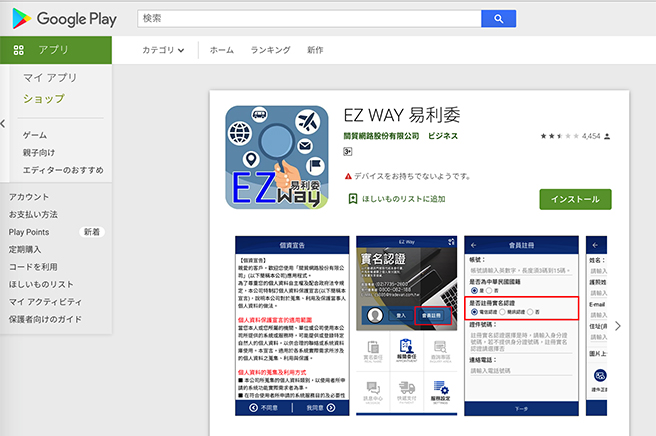Viewport: 656px width, 436px height.
Task: Open developer 關貿網路股份有限公司 link
Action: point(381,136)
